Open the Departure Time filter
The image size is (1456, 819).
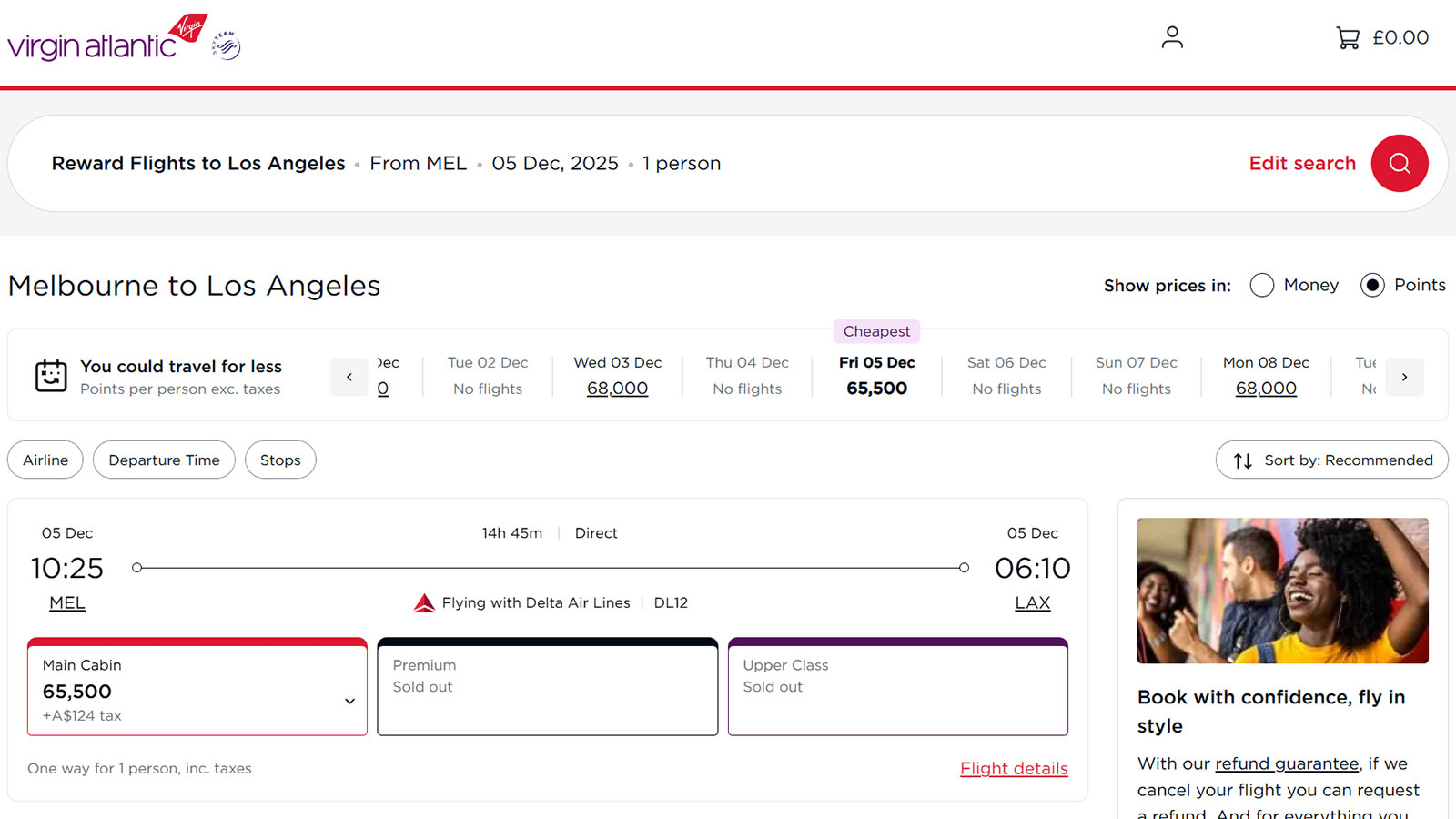tap(164, 460)
